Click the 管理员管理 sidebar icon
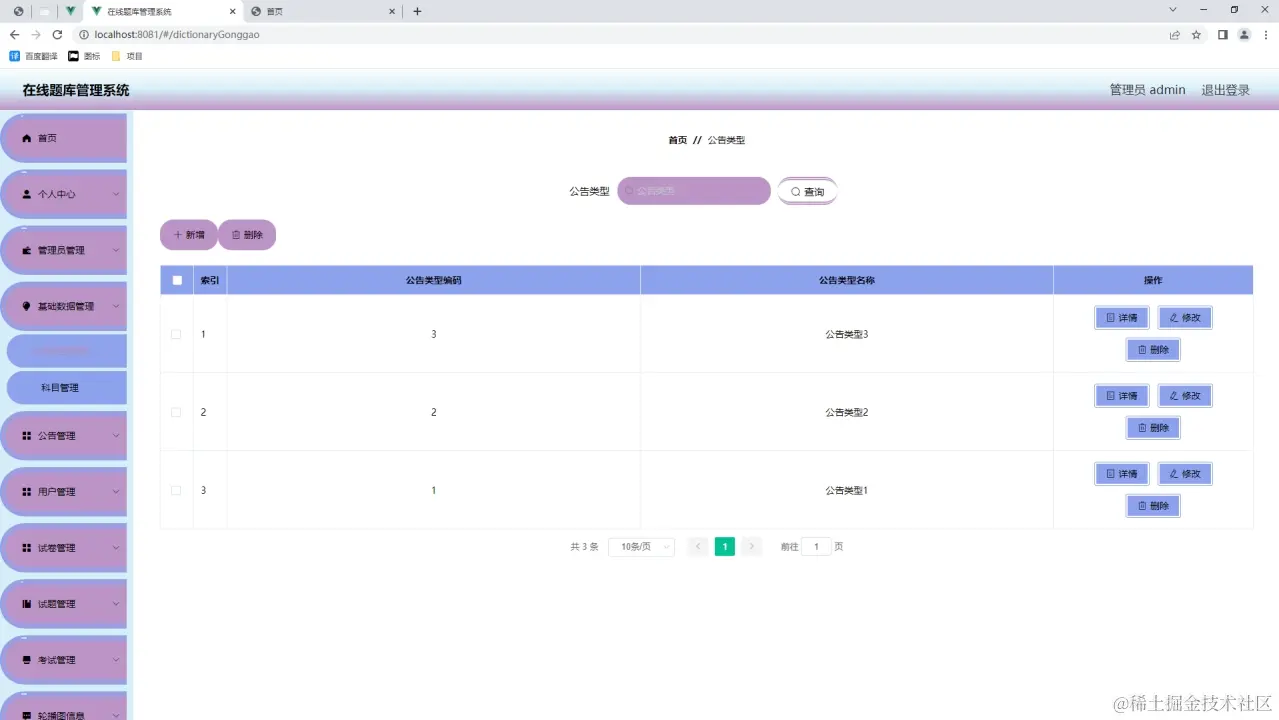 coord(27,250)
